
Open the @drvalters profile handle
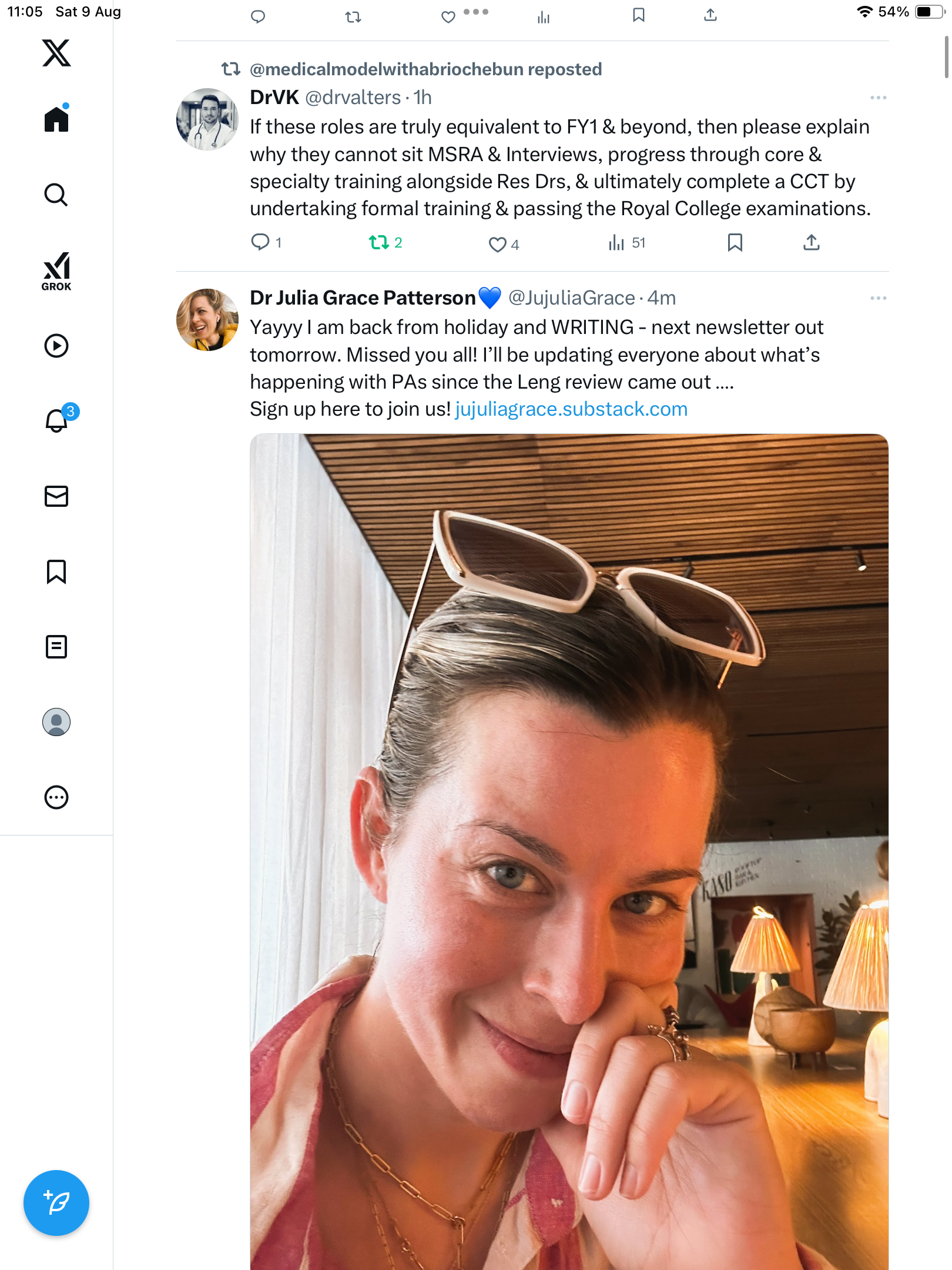point(353,98)
